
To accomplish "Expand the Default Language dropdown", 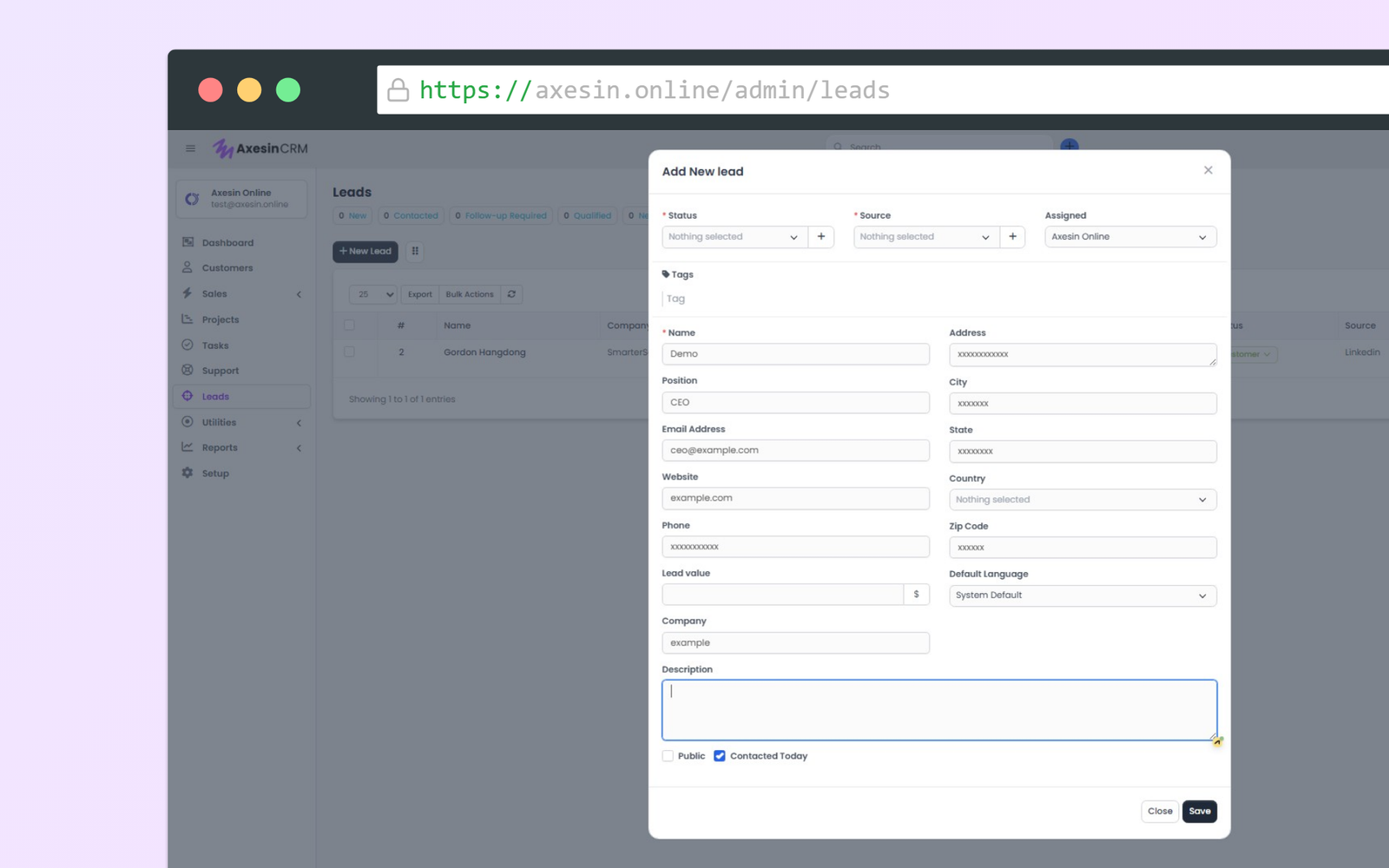I will point(1082,595).
